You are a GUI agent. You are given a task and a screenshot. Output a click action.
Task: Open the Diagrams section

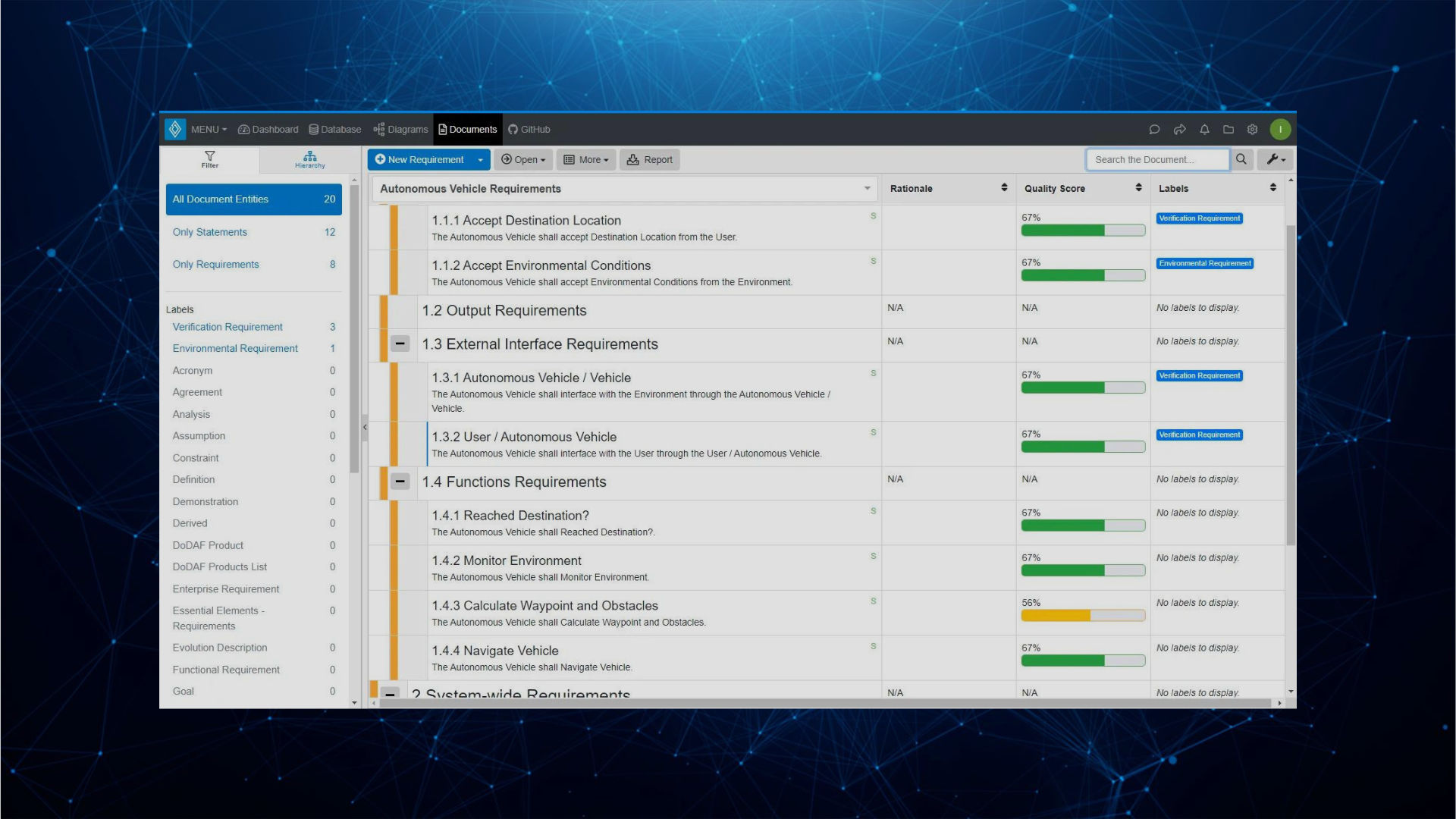(400, 129)
